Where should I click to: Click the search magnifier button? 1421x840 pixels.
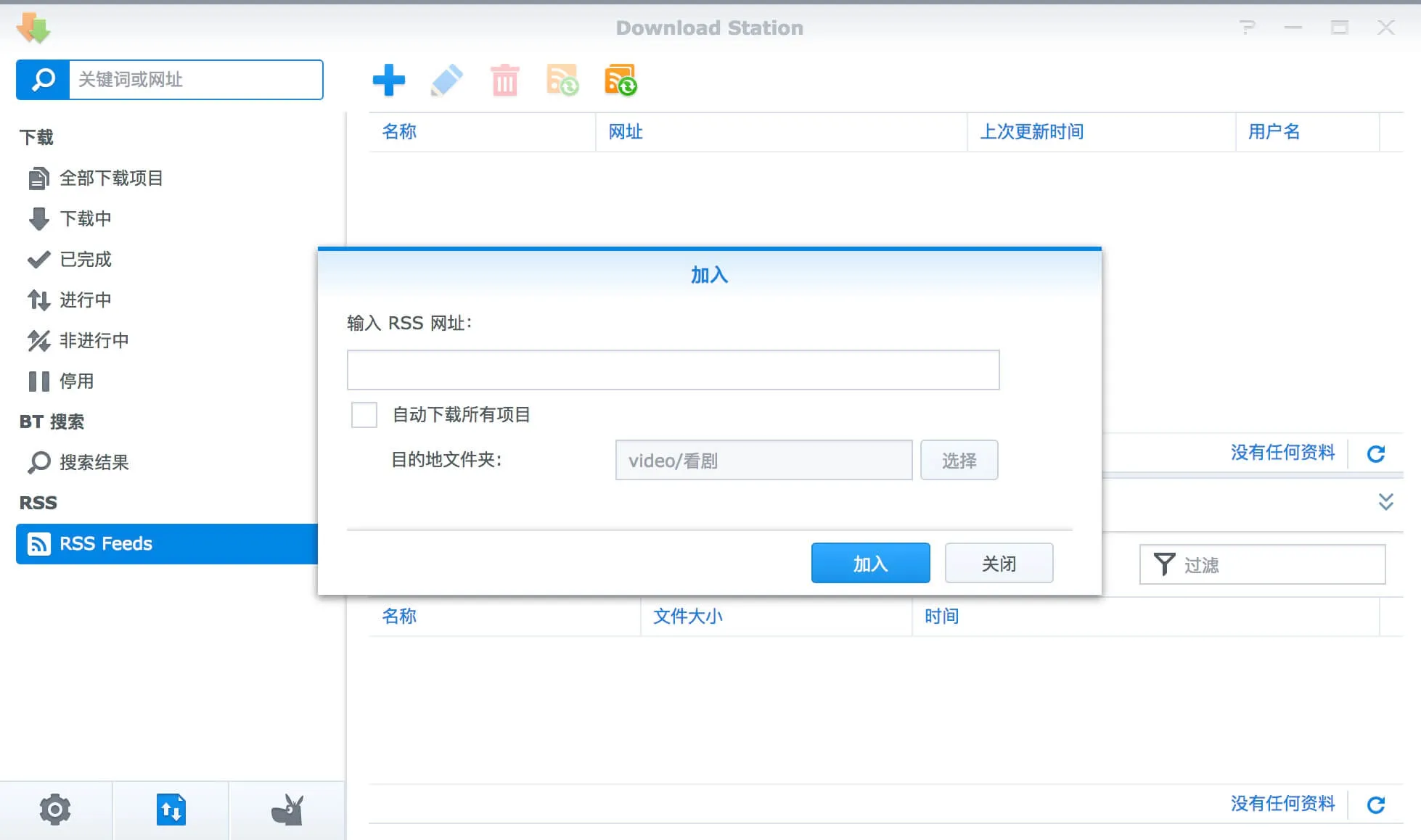43,80
